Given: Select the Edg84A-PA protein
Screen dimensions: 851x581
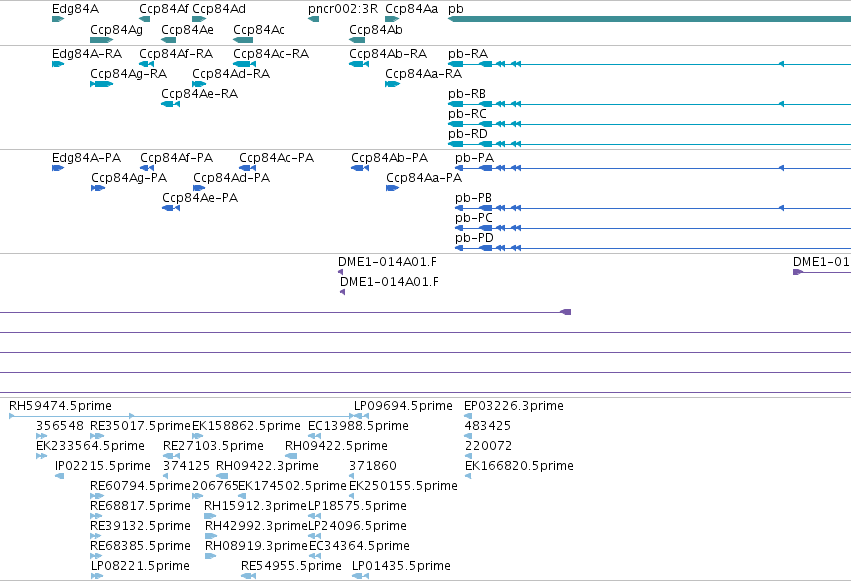Looking at the screenshot, I should click(58, 168).
